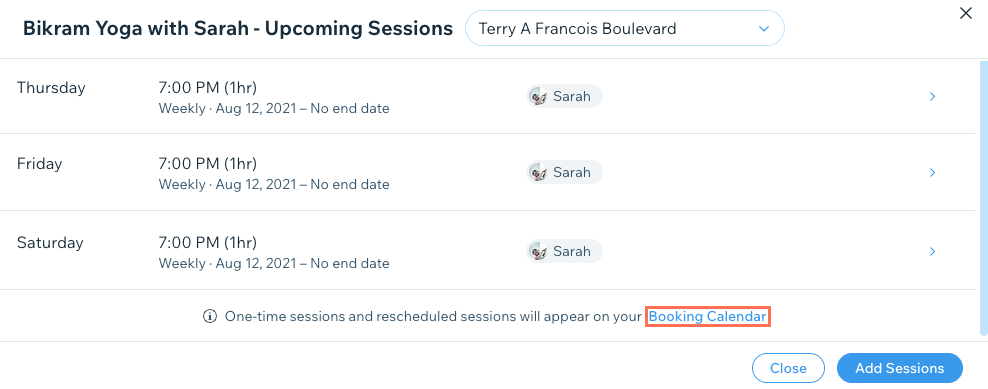
Task: Click the Sarah staff tag on Saturday
Action: point(564,252)
